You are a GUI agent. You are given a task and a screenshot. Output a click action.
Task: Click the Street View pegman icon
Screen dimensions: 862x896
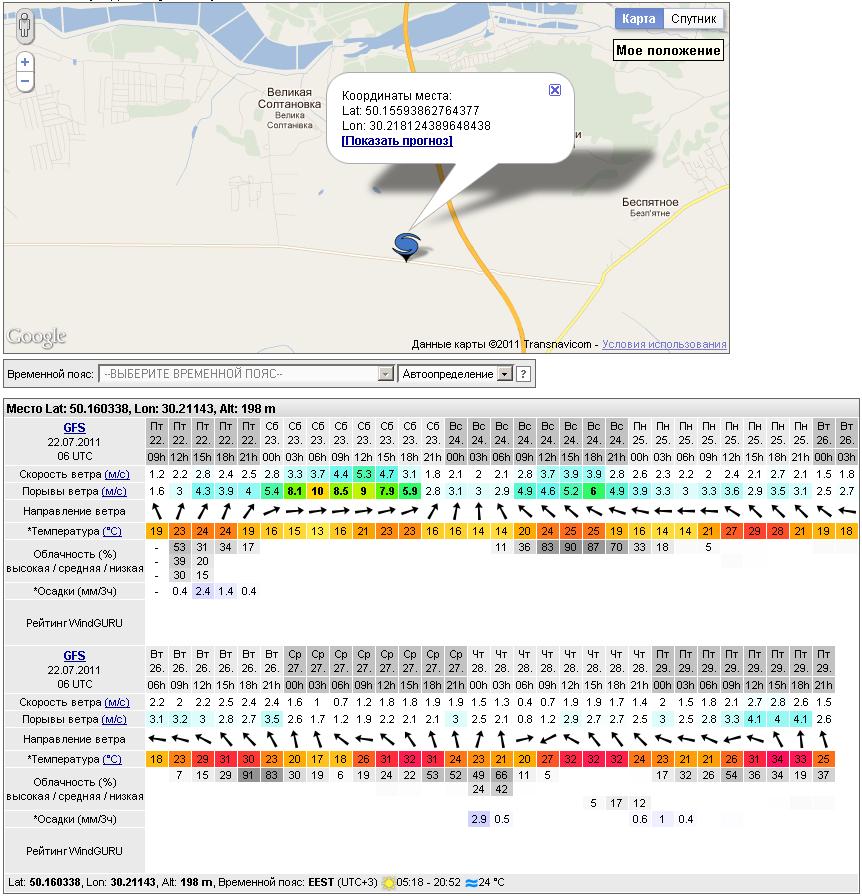pos(25,27)
